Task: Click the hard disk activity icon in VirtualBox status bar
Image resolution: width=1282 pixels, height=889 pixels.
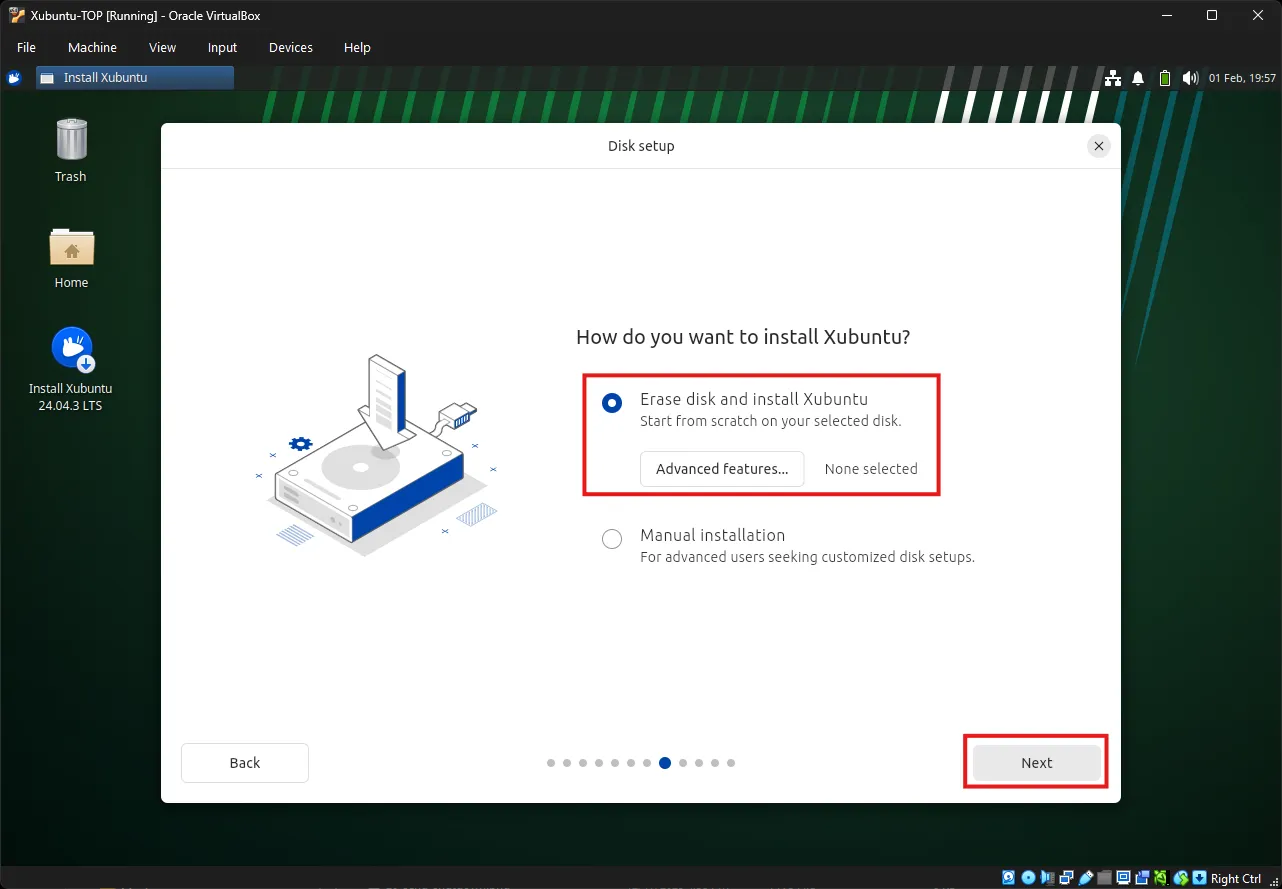Action: pyautogui.click(x=1008, y=877)
